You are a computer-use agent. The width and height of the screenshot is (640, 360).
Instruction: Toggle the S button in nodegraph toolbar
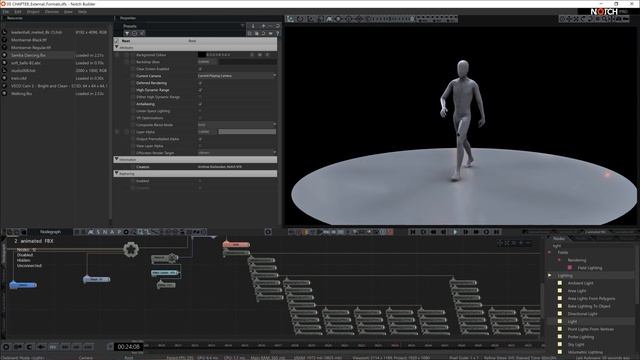coord(98,232)
